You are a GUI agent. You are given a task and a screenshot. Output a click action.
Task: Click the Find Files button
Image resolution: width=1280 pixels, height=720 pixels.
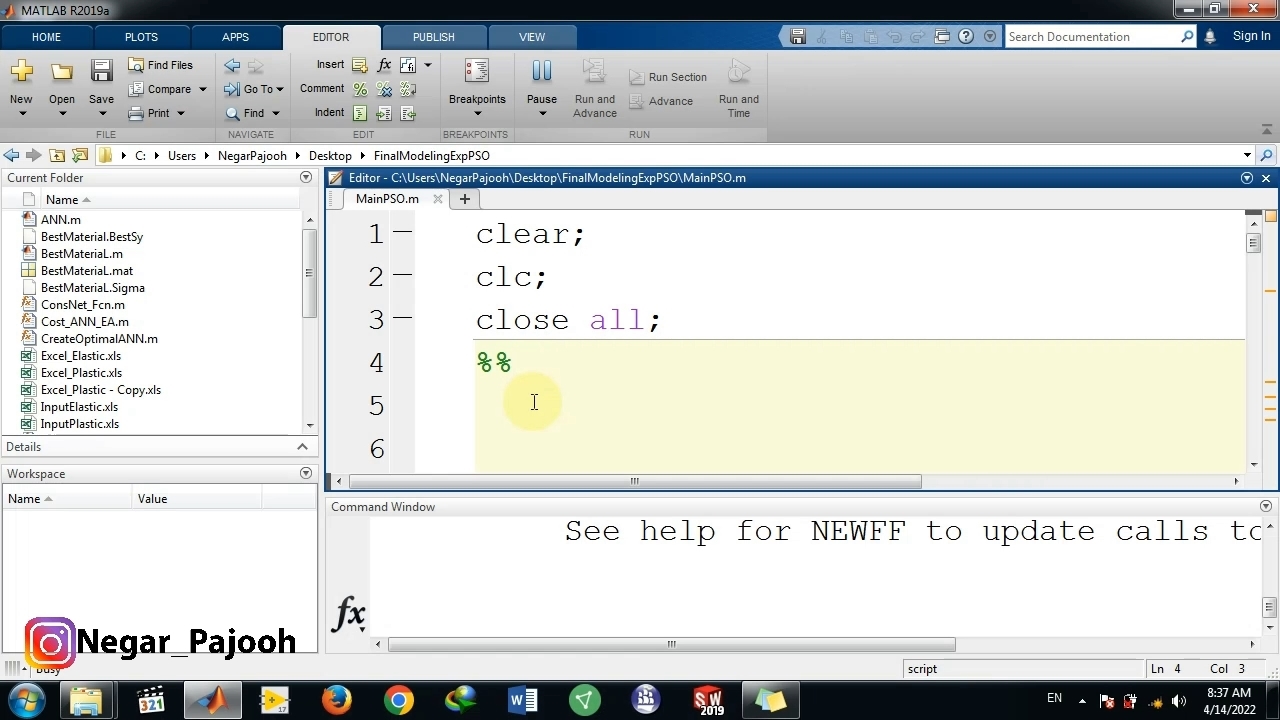(160, 65)
